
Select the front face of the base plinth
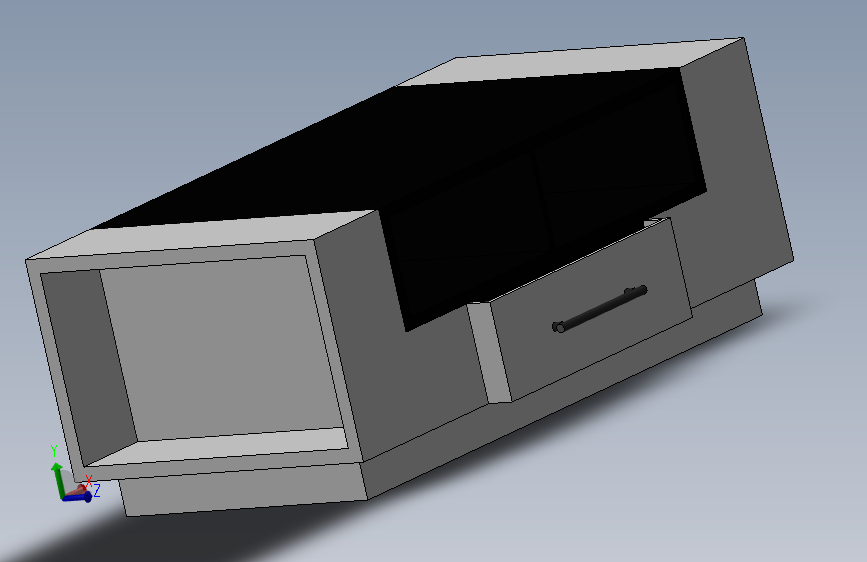[x=243, y=490]
